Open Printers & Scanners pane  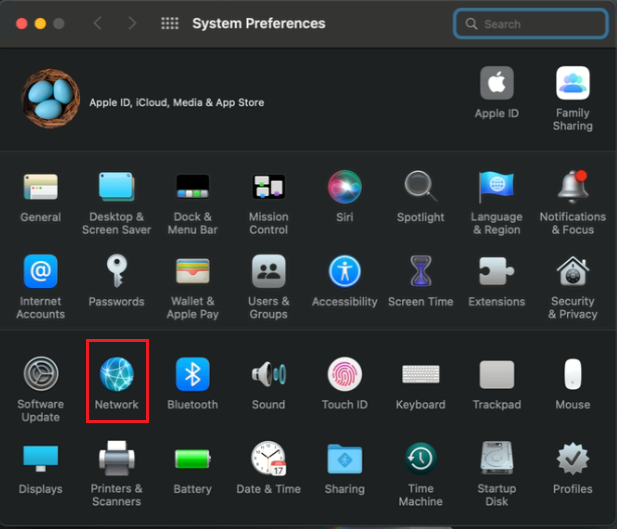click(116, 460)
